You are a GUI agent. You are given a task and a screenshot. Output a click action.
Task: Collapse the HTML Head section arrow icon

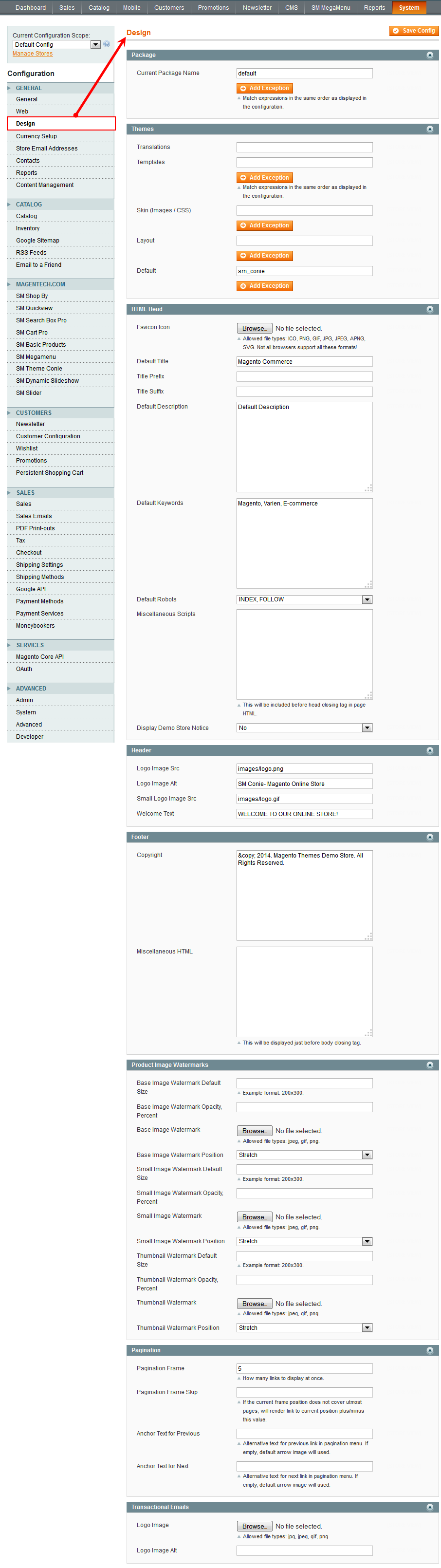[x=429, y=309]
